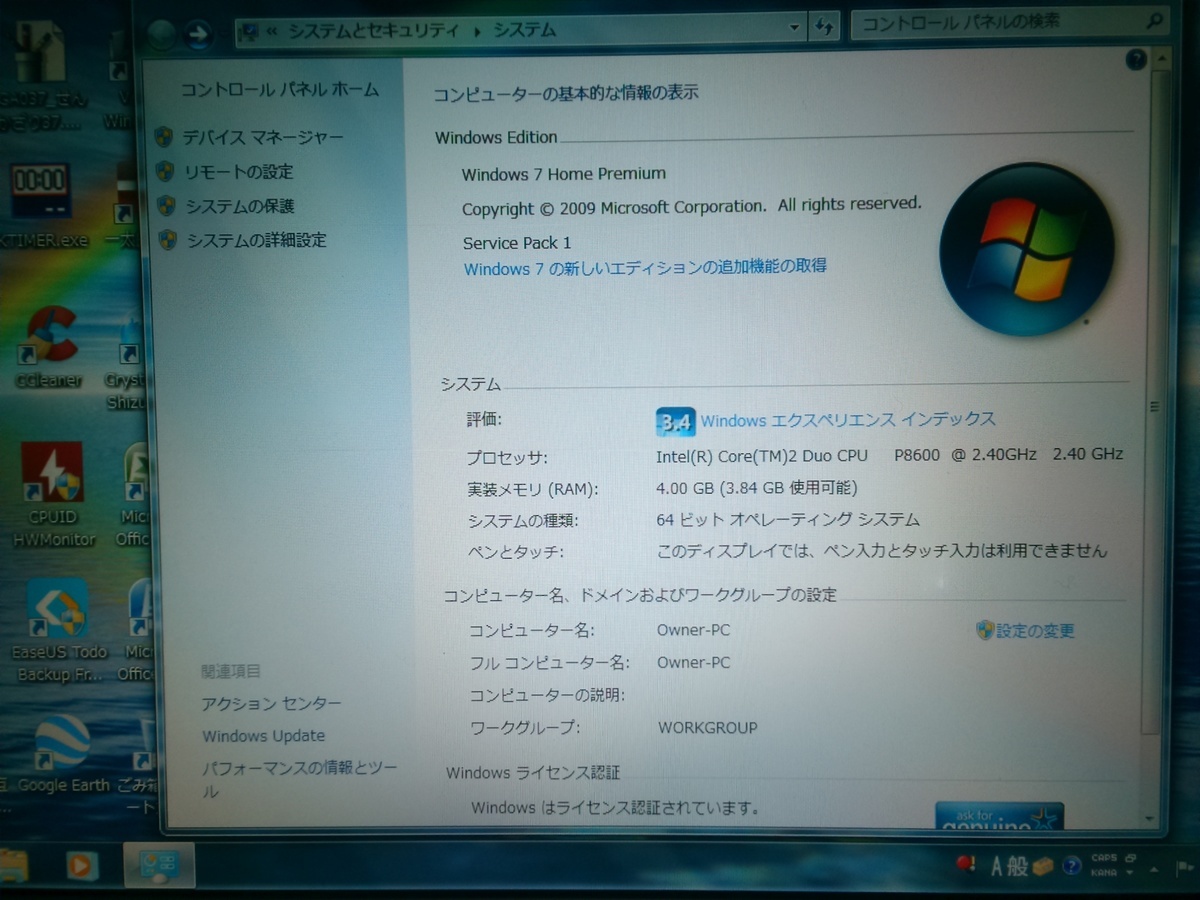Click the red IME pad icon in language bar
The image size is (1200, 900).
coord(964,864)
